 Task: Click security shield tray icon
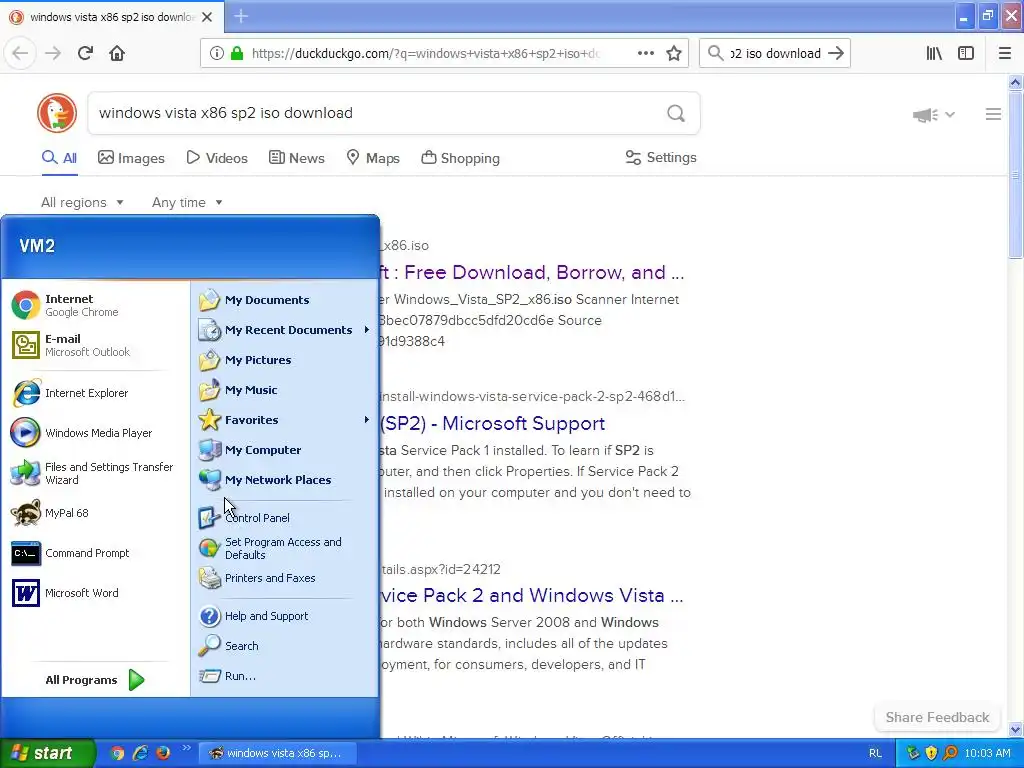tap(931, 753)
